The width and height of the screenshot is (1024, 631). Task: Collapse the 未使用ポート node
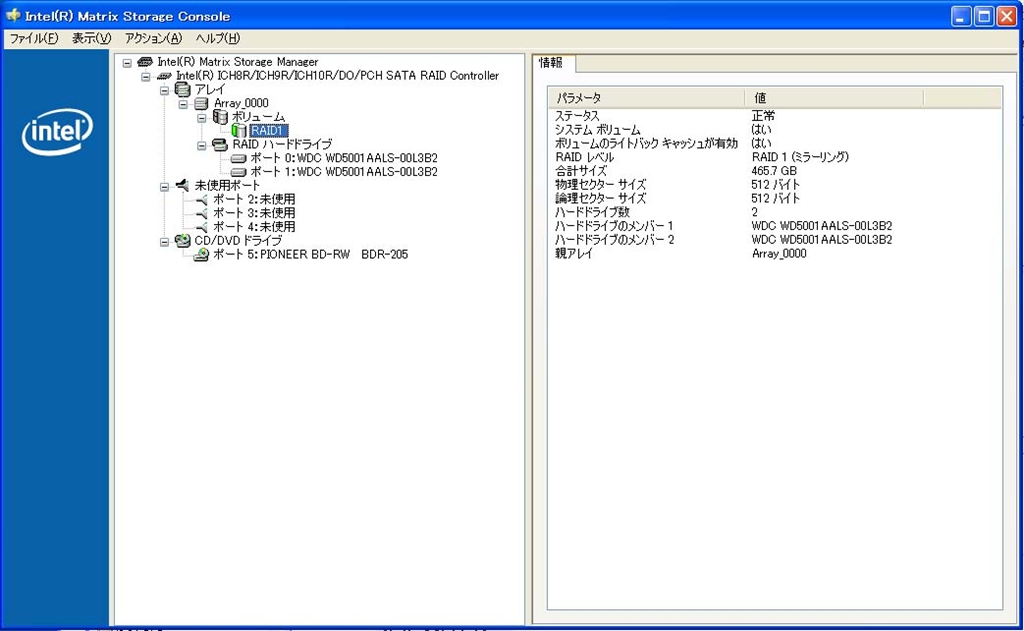click(165, 186)
